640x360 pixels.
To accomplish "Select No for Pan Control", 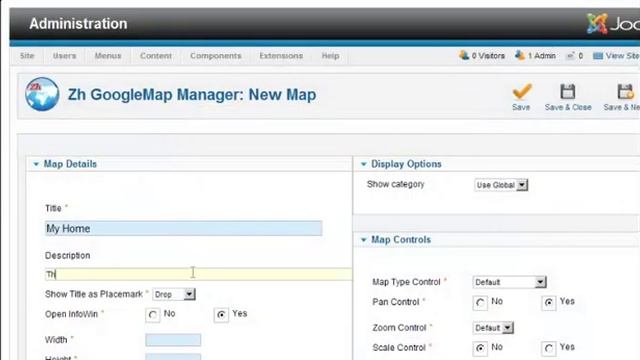I will tap(480, 303).
